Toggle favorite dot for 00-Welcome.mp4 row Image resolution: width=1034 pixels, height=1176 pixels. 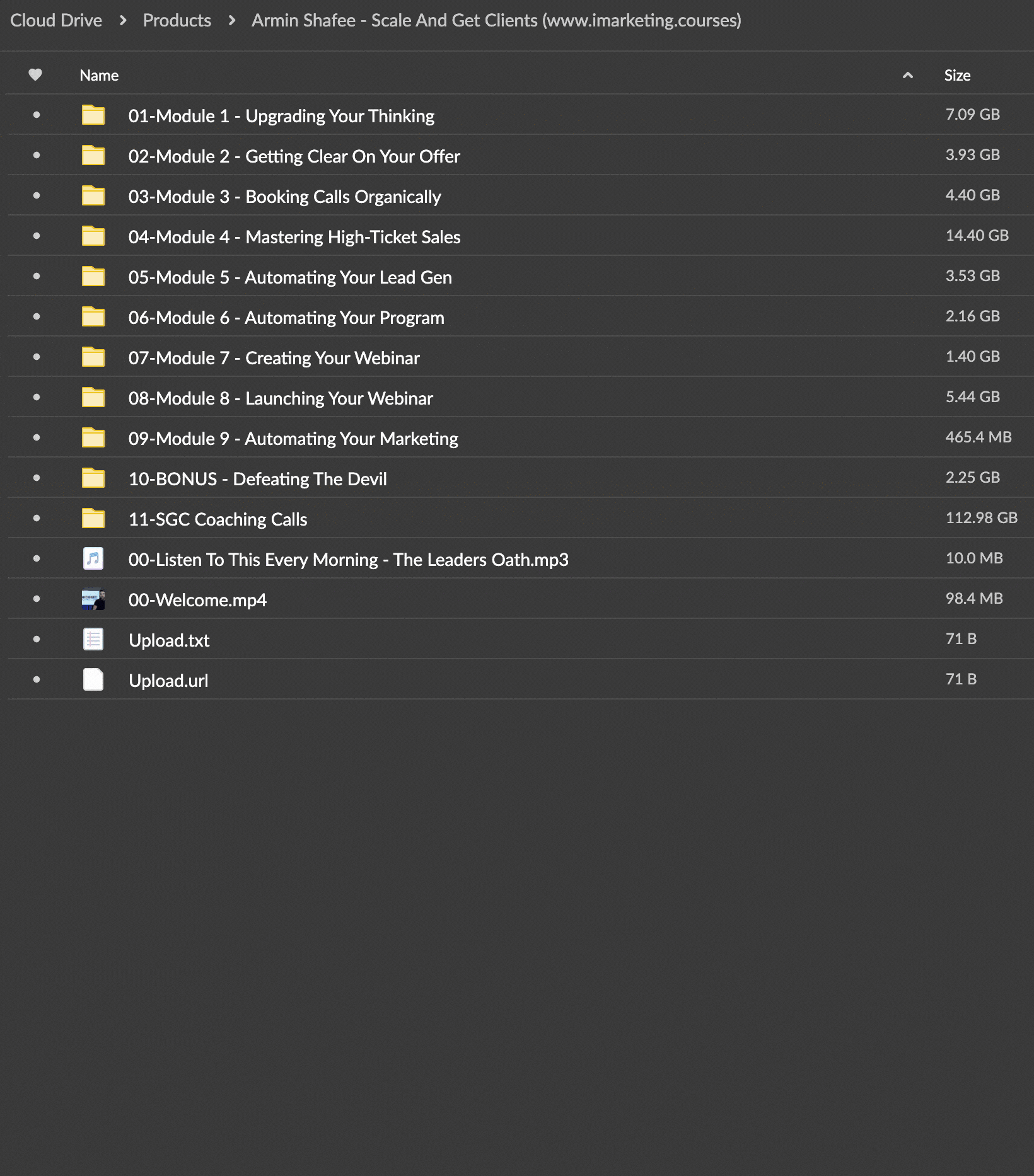tap(37, 599)
